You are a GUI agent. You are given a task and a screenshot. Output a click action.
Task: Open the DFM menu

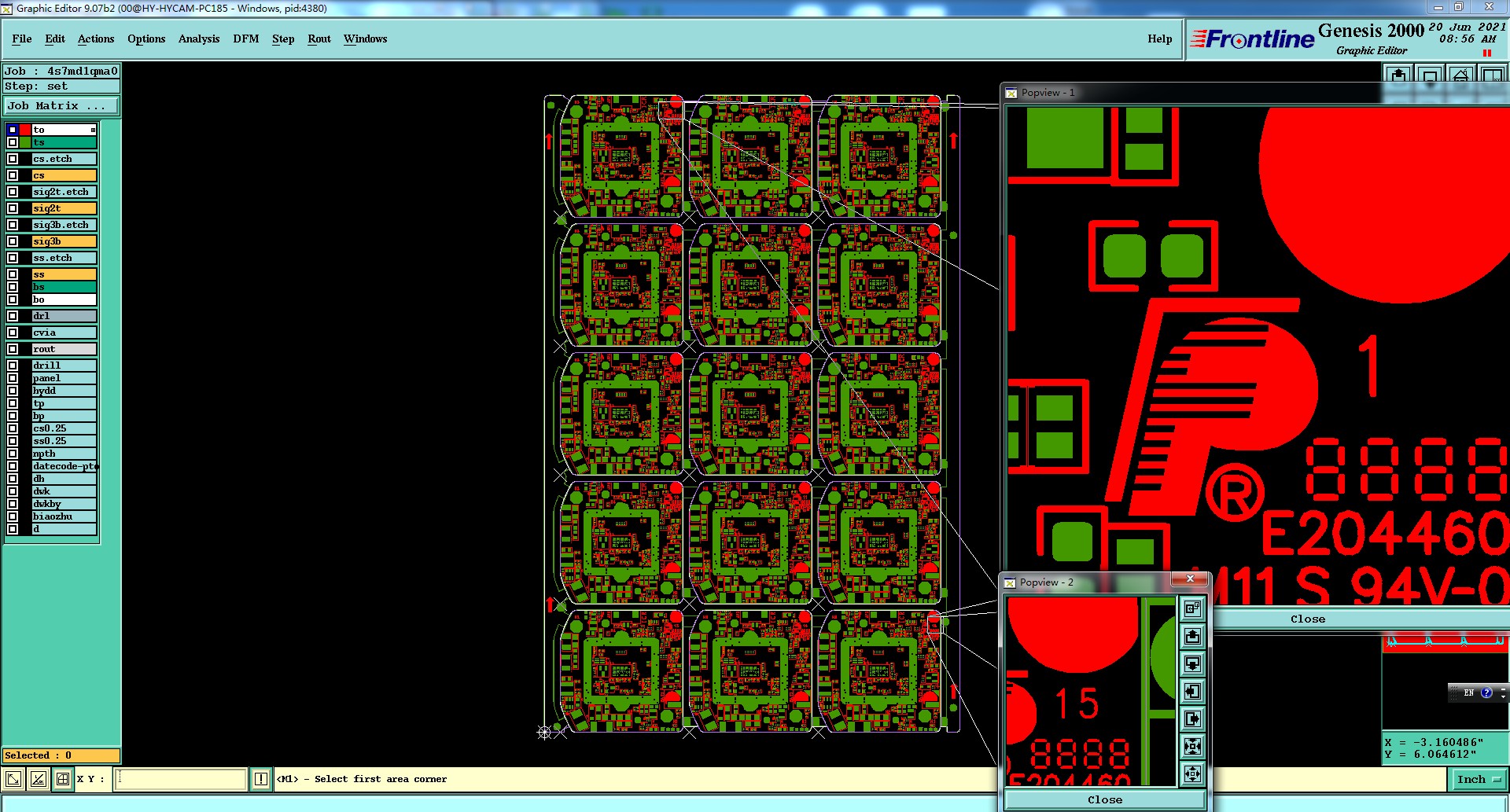point(246,39)
